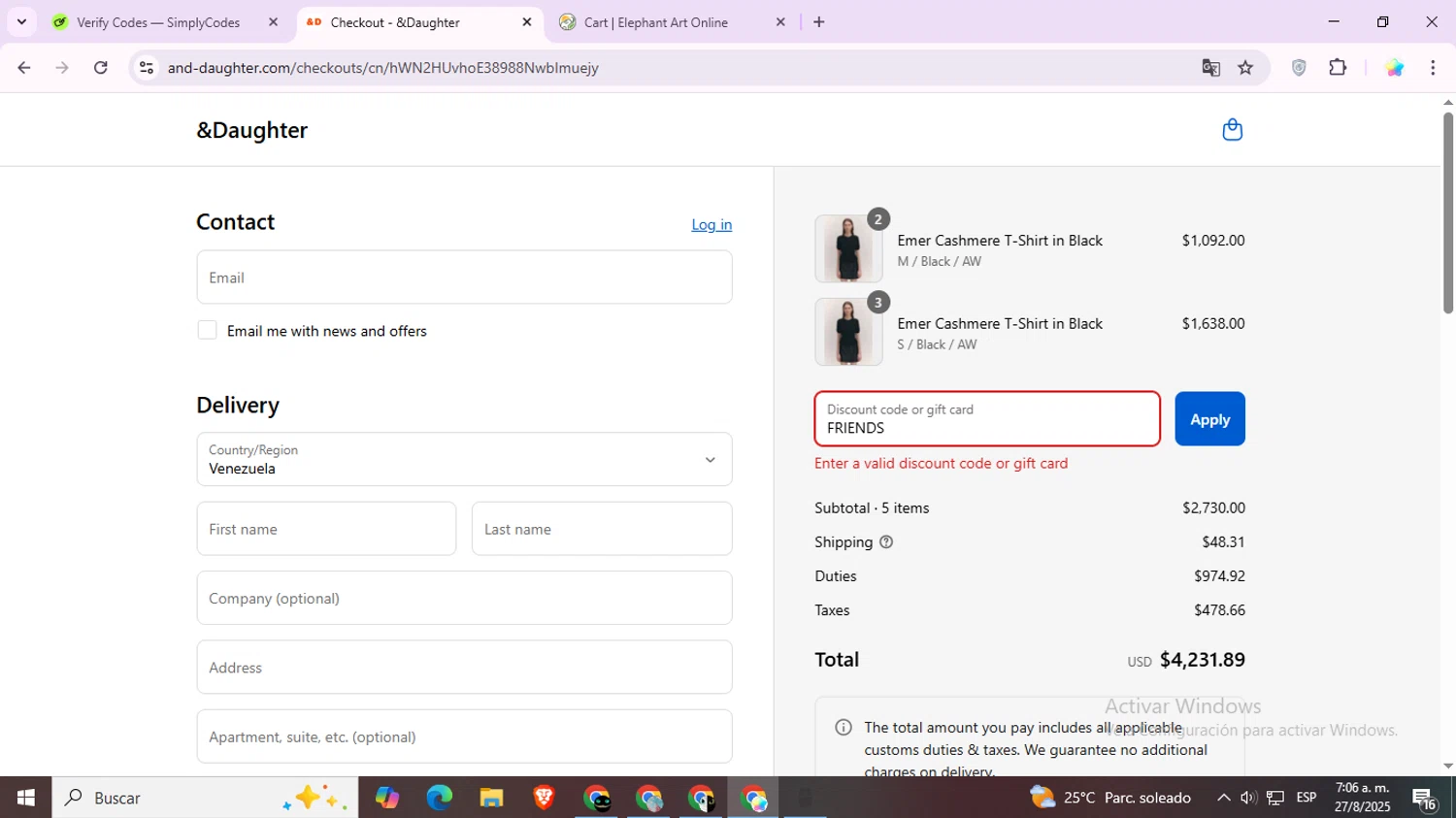Focus the Address field
The image size is (1456, 818).
tap(464, 668)
